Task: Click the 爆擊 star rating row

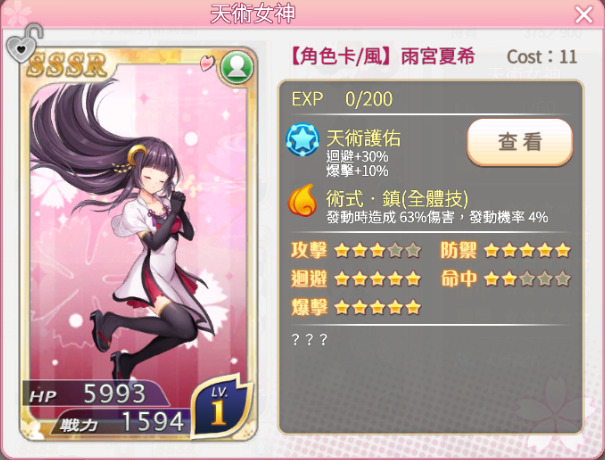Action: 356,308
